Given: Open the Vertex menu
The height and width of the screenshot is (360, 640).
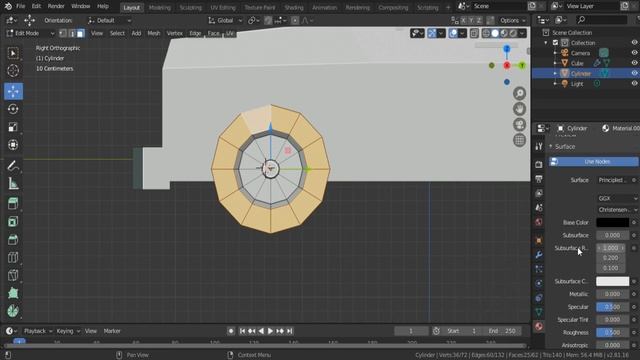Looking at the screenshot, I should (175, 33).
